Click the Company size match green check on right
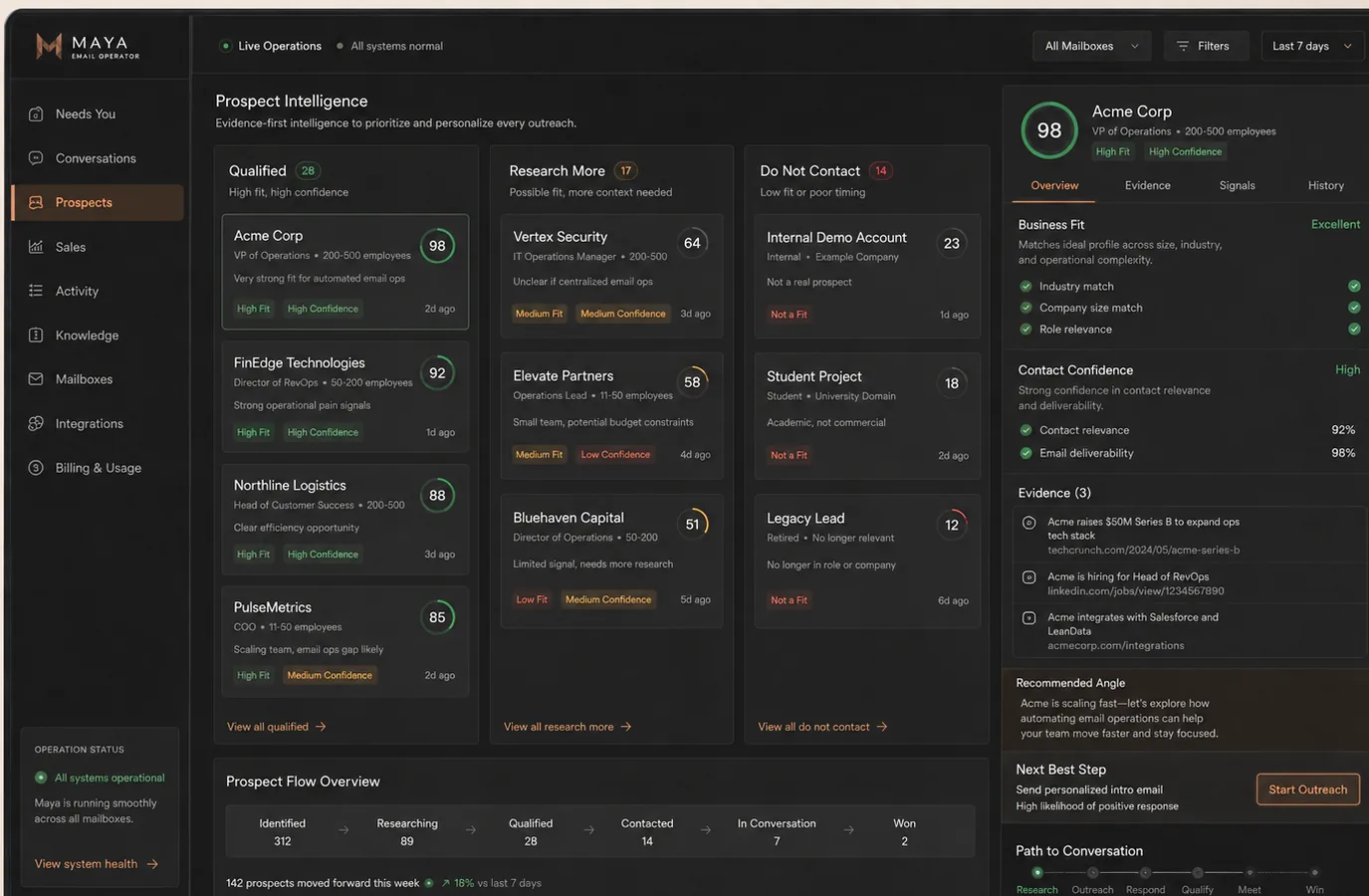 coord(1354,308)
